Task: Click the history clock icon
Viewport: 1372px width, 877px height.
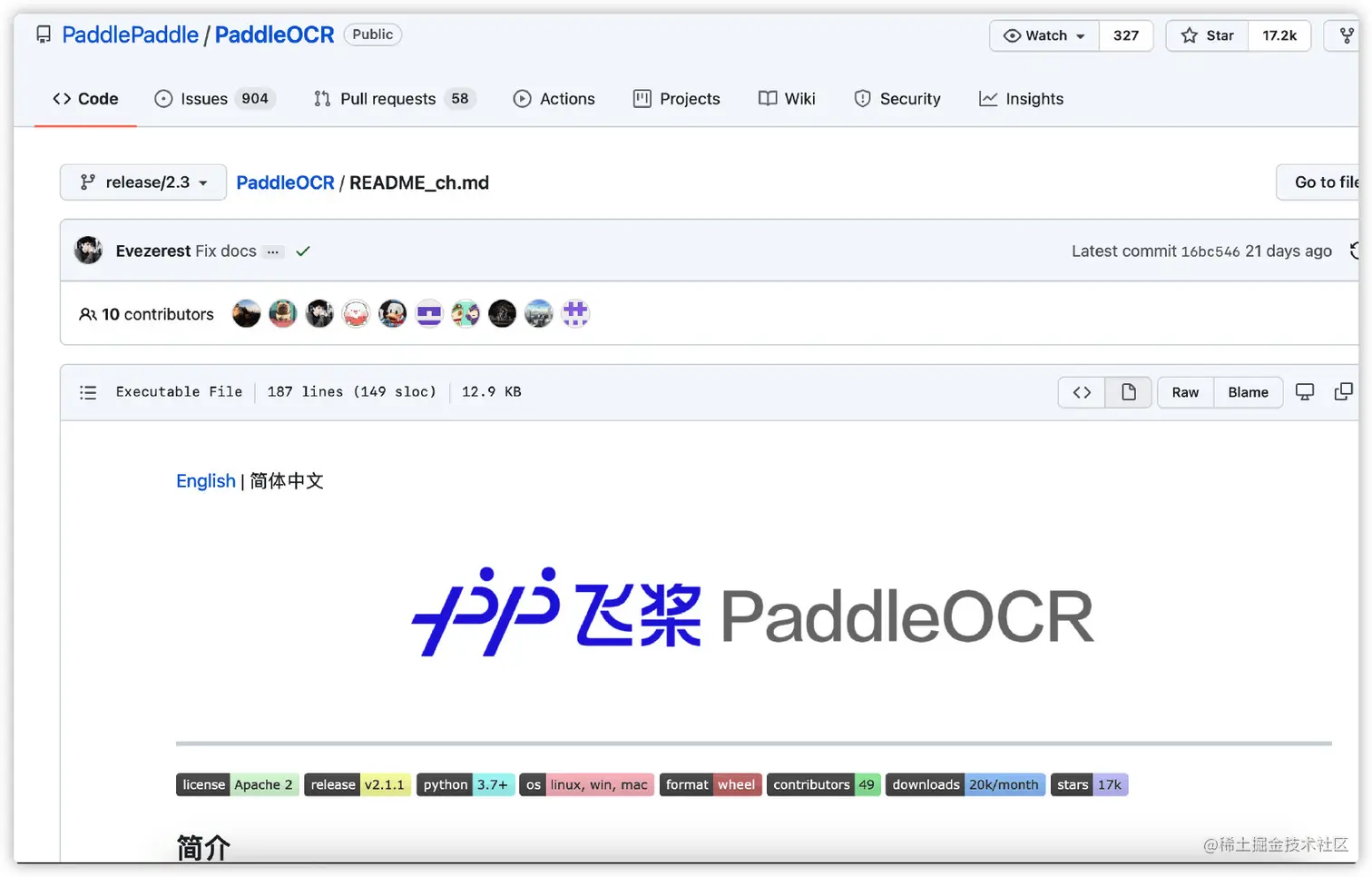Action: coord(1354,251)
